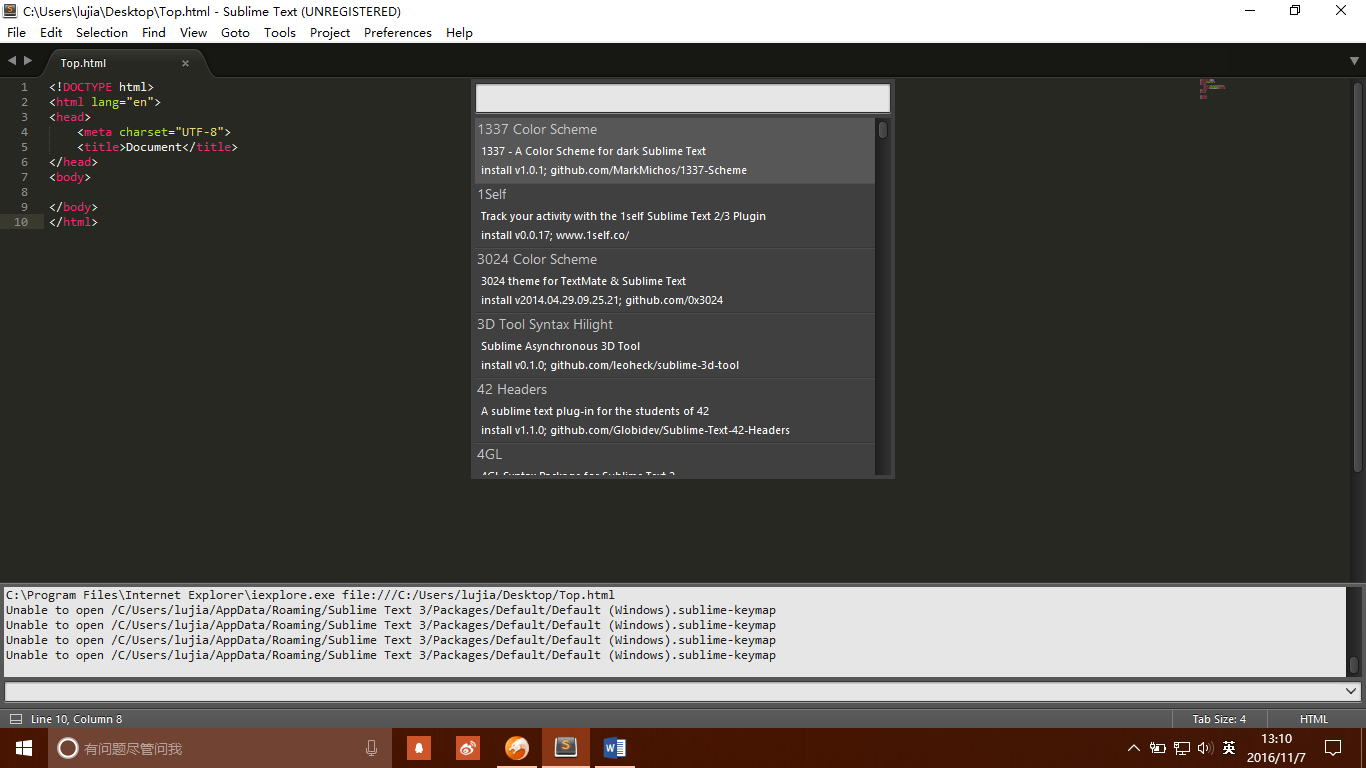Click the Cortana microphone icon
The width and height of the screenshot is (1366, 768).
point(371,748)
